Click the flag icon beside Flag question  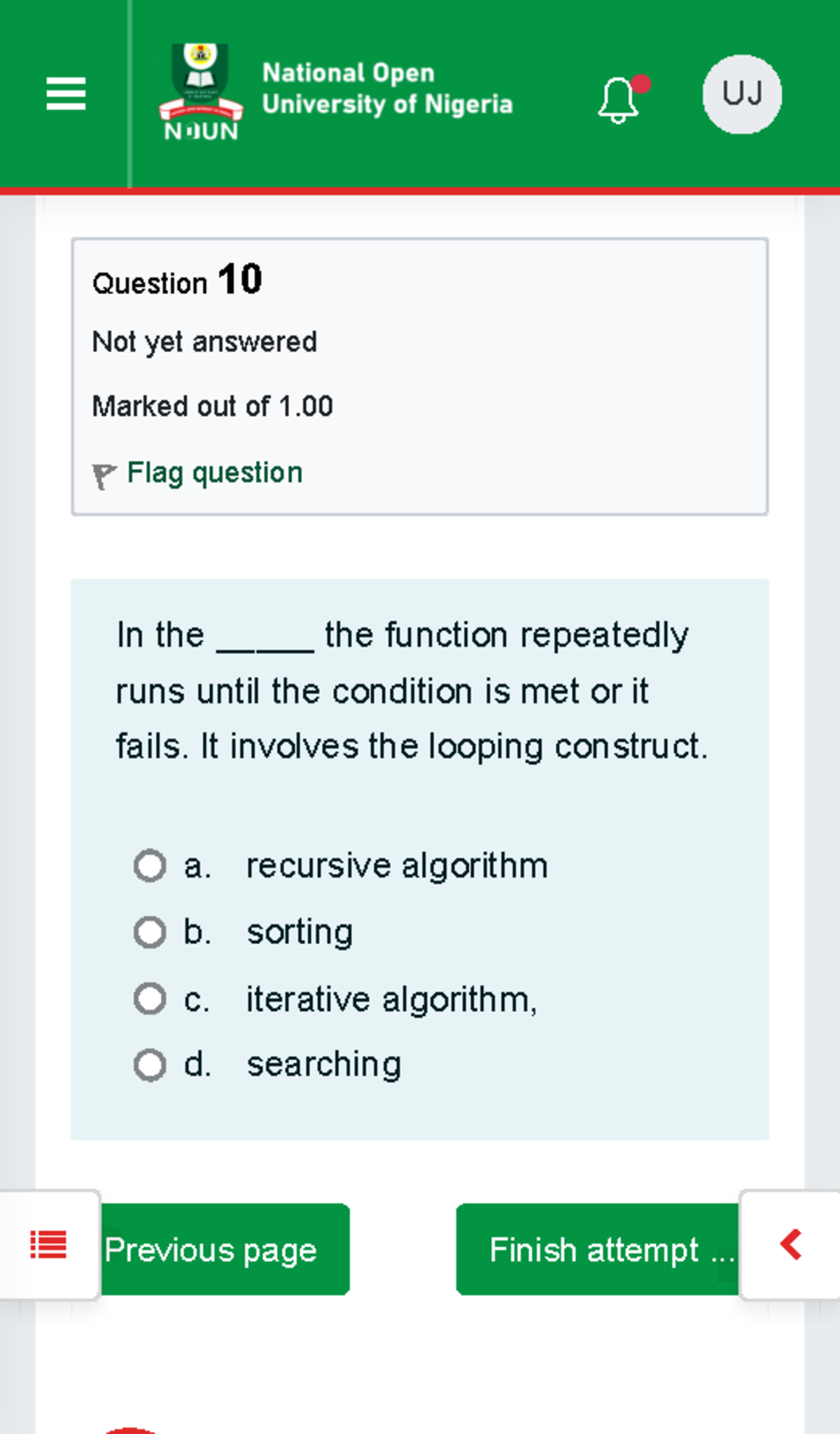coord(105,474)
